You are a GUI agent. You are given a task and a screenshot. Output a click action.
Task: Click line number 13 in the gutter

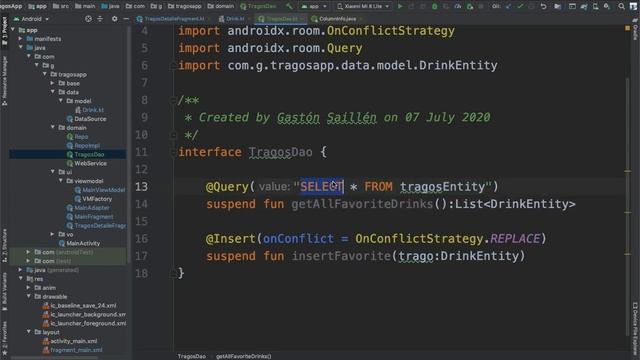click(141, 187)
